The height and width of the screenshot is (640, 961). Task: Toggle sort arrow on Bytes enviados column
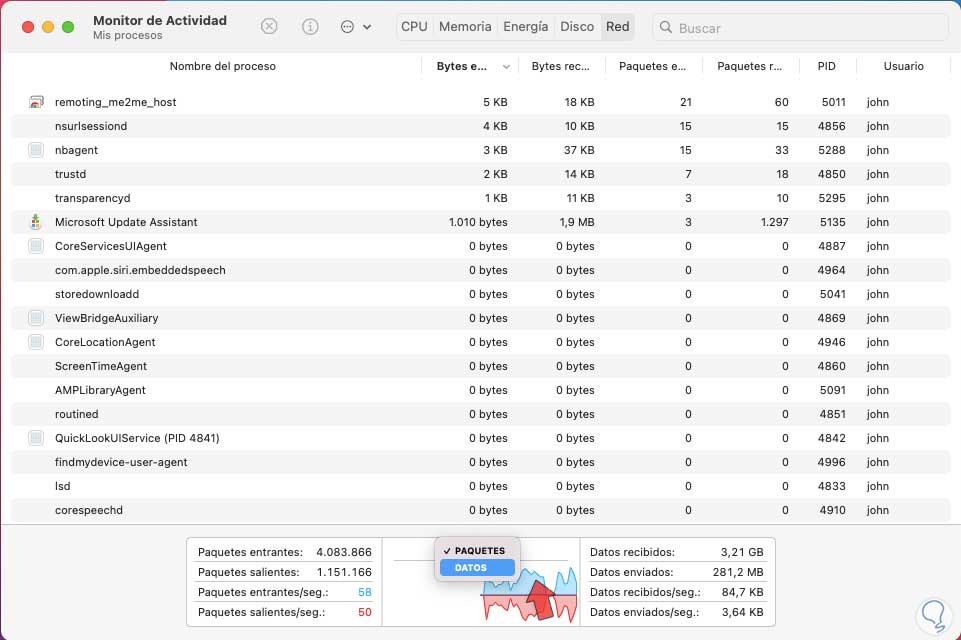click(x=506, y=67)
